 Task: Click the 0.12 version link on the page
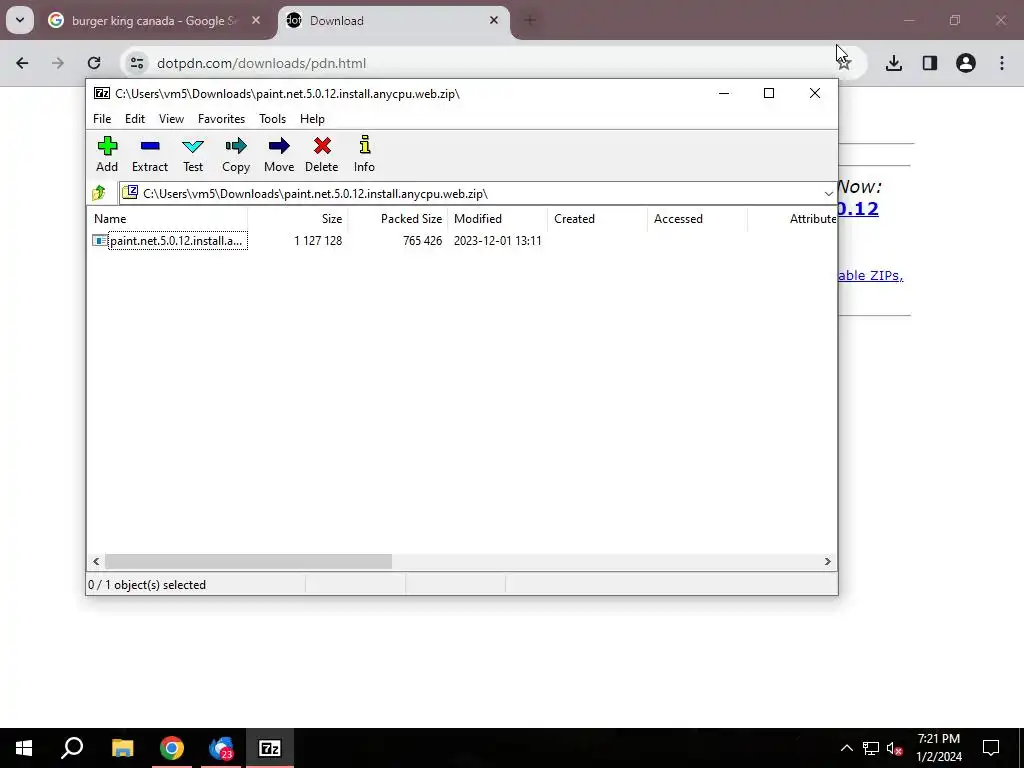858,209
